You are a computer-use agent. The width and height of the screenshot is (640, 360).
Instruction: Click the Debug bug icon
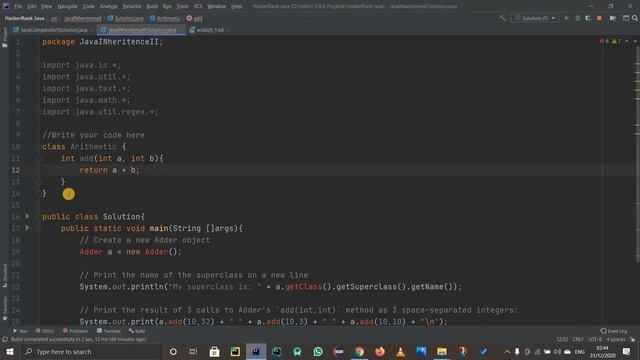point(578,18)
